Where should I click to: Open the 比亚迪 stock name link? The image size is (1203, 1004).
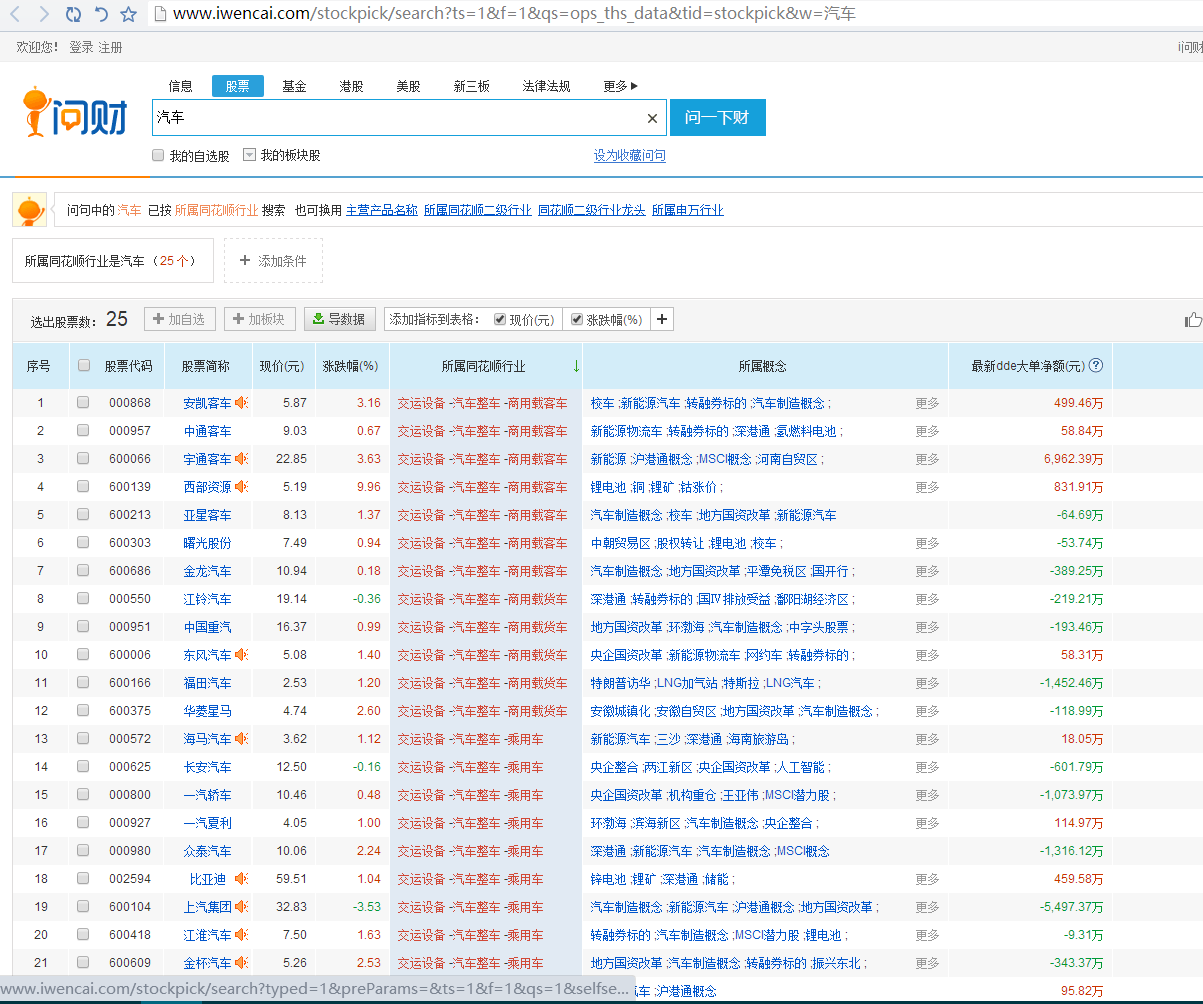(208, 879)
